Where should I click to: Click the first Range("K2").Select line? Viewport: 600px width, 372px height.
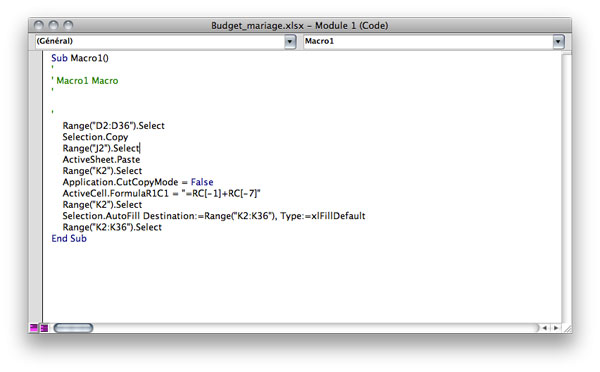click(x=102, y=171)
